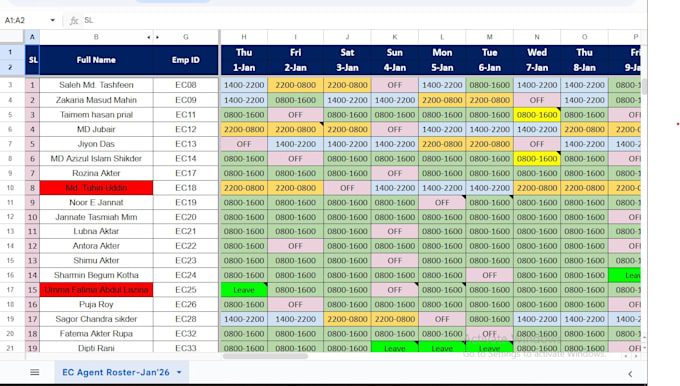Select the SL header cell
This screenshot has height=386, width=680.
(33, 60)
